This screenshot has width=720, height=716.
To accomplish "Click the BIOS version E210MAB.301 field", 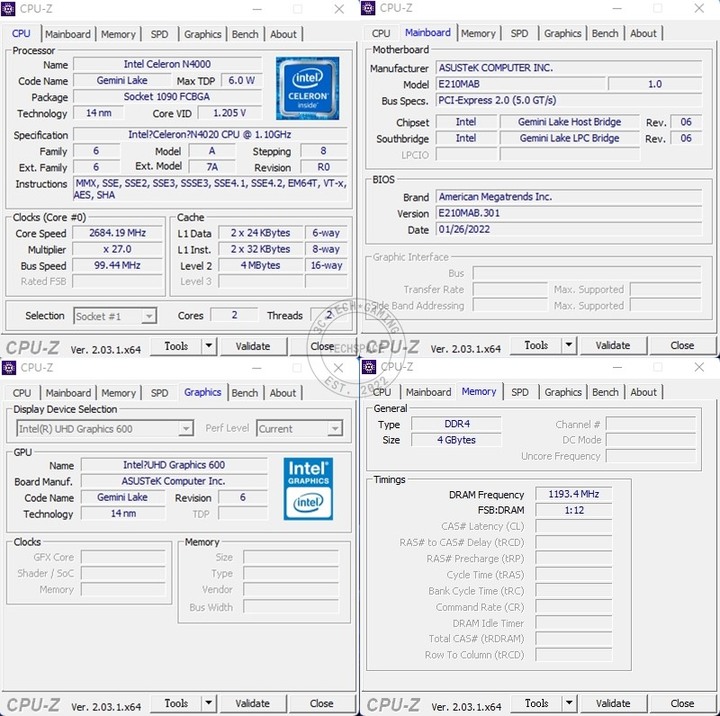I will (569, 213).
